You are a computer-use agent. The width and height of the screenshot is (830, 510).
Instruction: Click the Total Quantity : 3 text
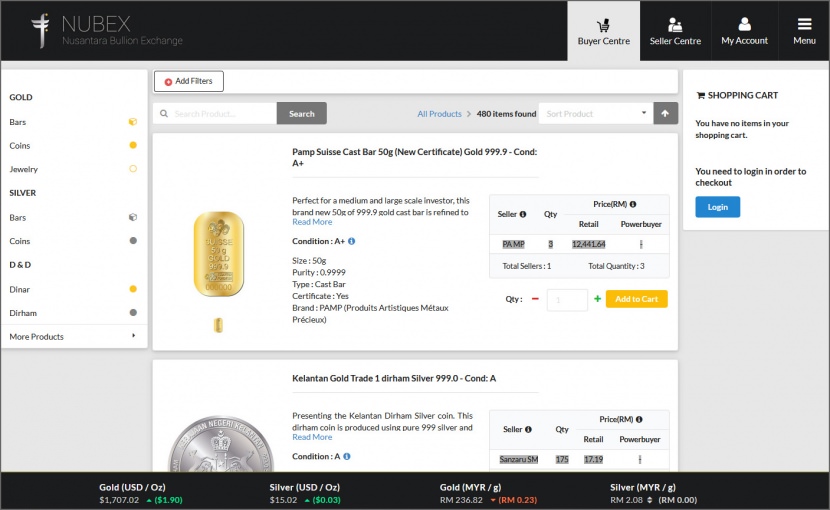(616, 266)
